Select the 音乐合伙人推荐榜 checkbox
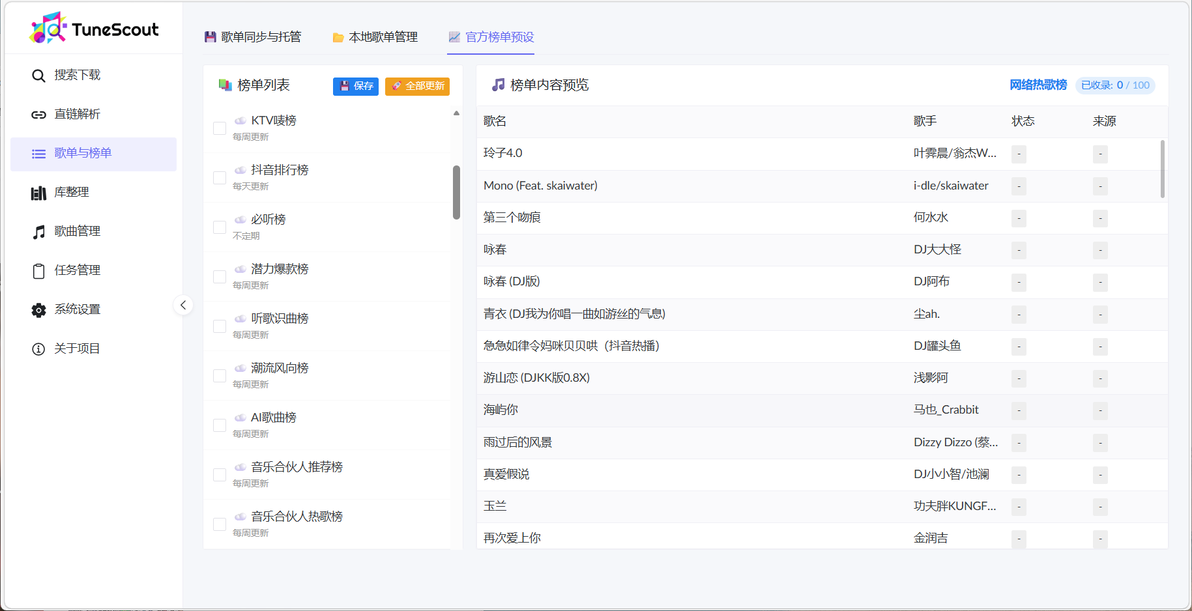Viewport: 1192px width, 611px height. [x=220, y=475]
